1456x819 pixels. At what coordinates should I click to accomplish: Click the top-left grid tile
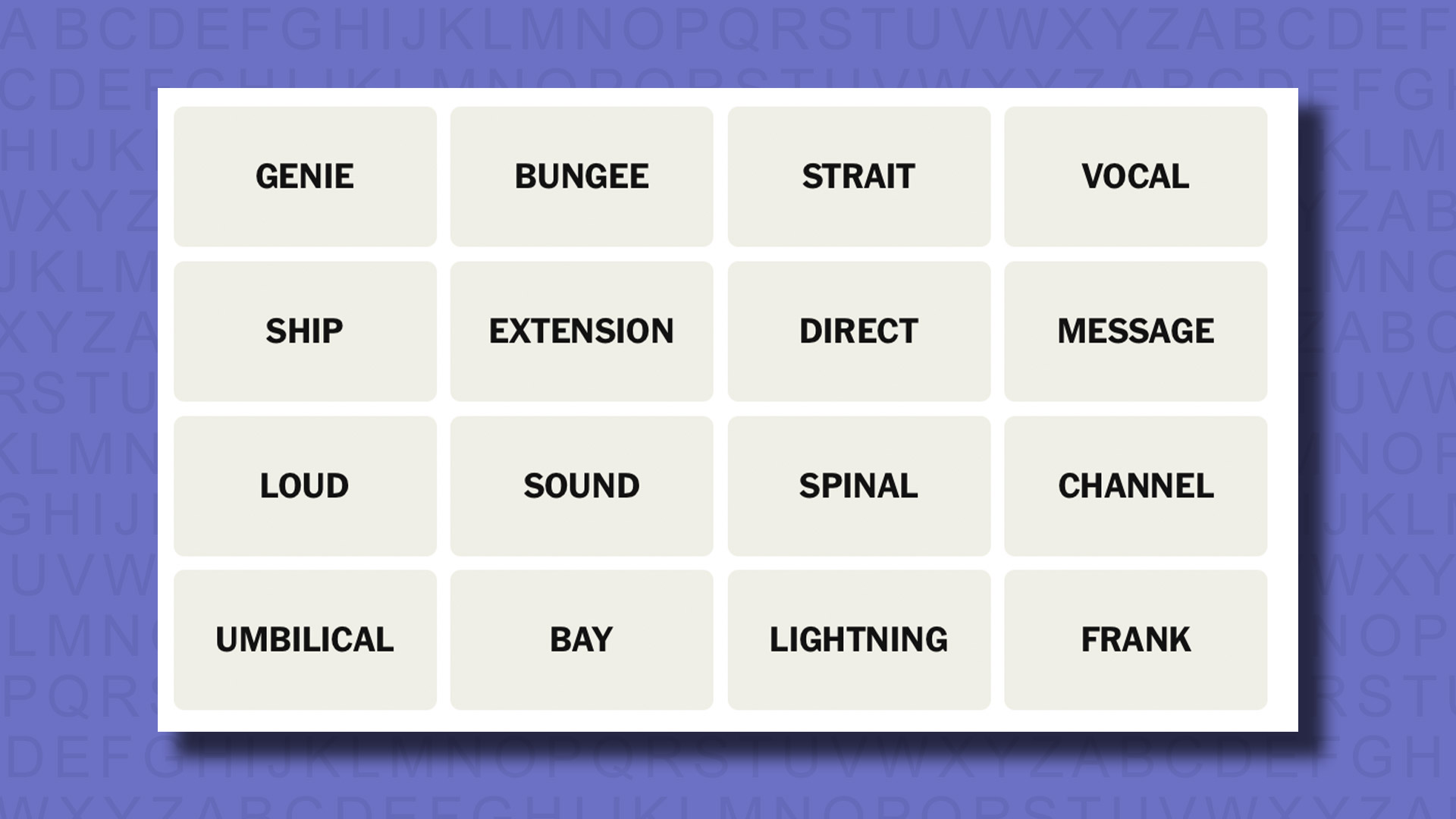pyautogui.click(x=305, y=176)
